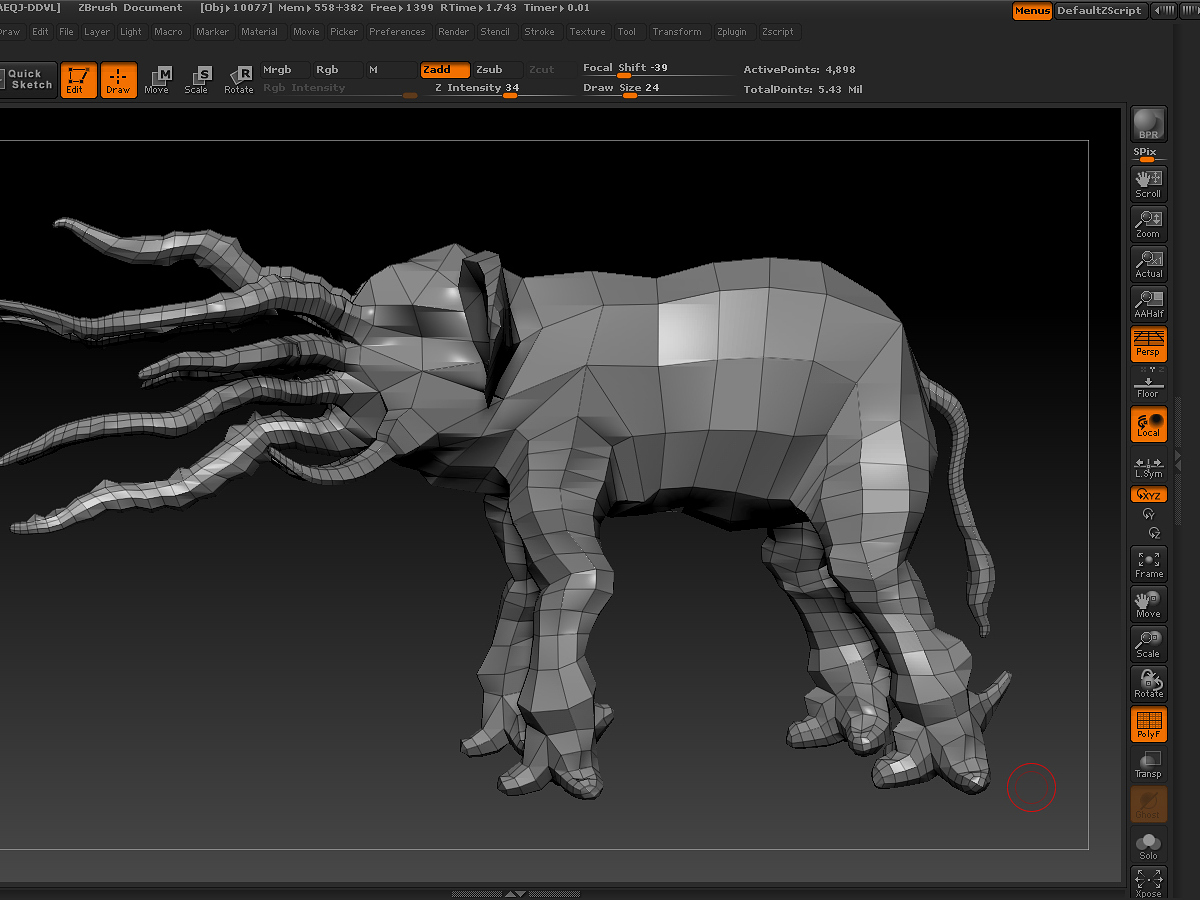Click the Rgb Intensity slider

click(339, 88)
